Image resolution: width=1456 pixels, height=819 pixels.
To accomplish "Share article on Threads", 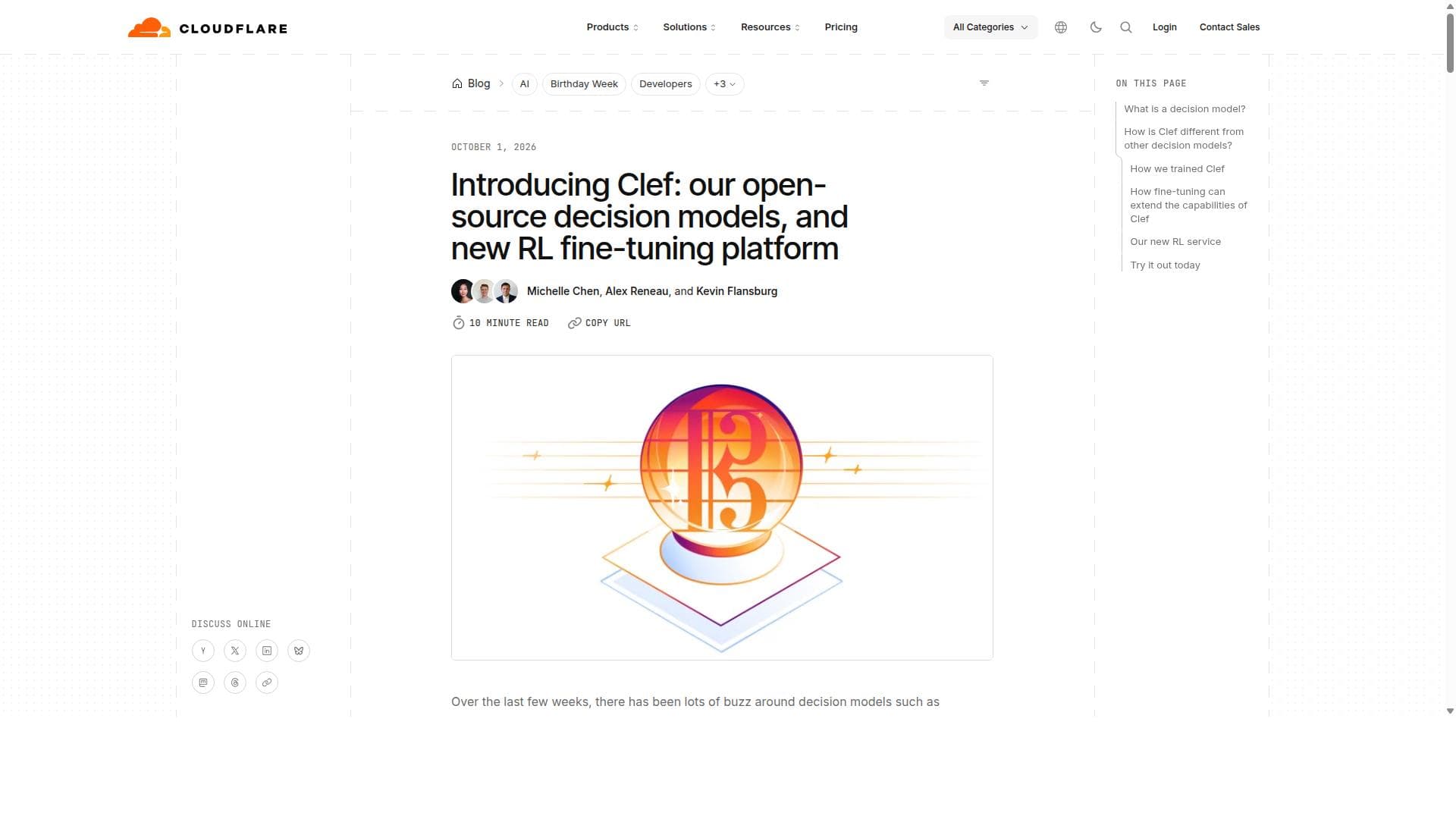I will coord(235,682).
